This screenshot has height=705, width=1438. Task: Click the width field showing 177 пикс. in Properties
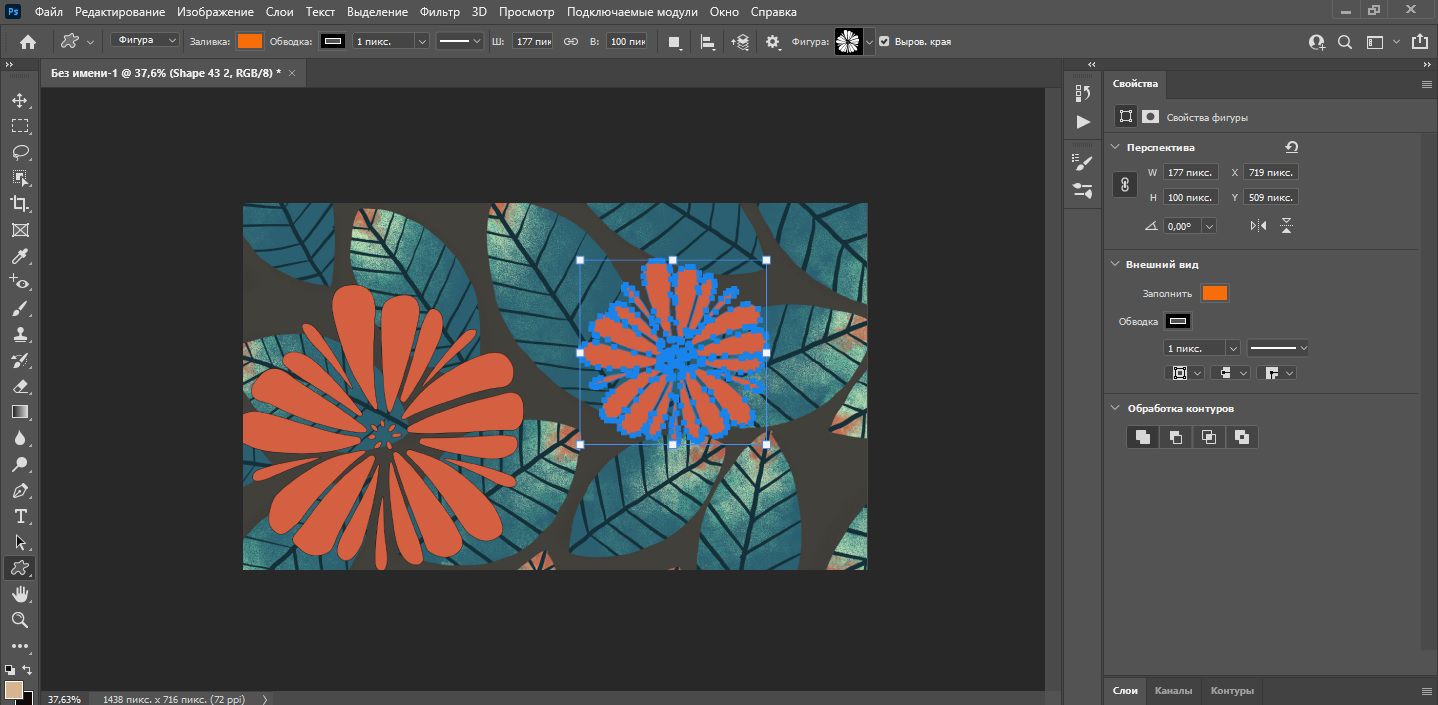click(x=1190, y=172)
